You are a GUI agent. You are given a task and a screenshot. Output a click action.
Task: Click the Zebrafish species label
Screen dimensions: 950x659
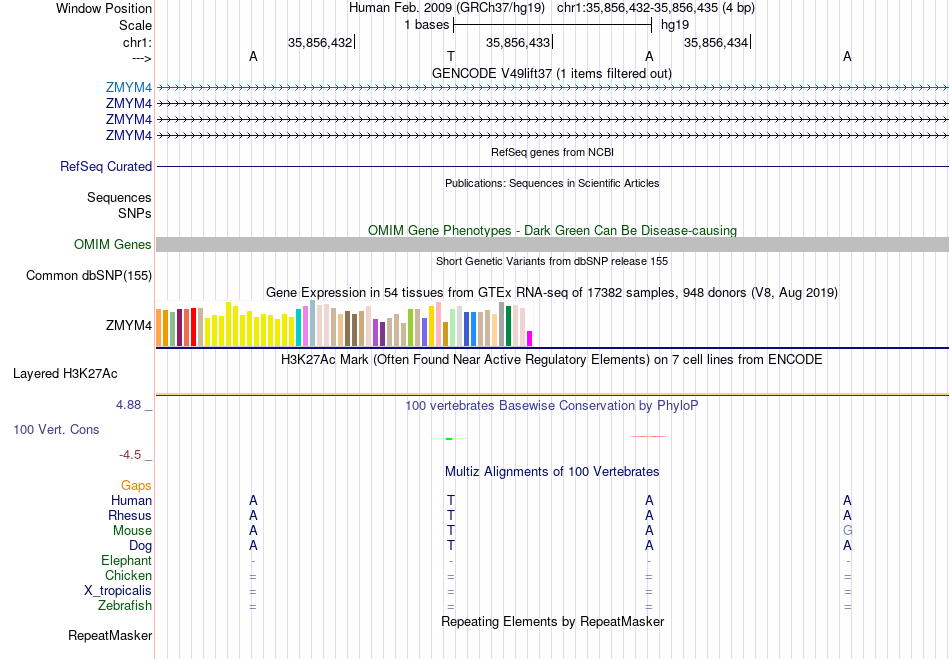125,606
